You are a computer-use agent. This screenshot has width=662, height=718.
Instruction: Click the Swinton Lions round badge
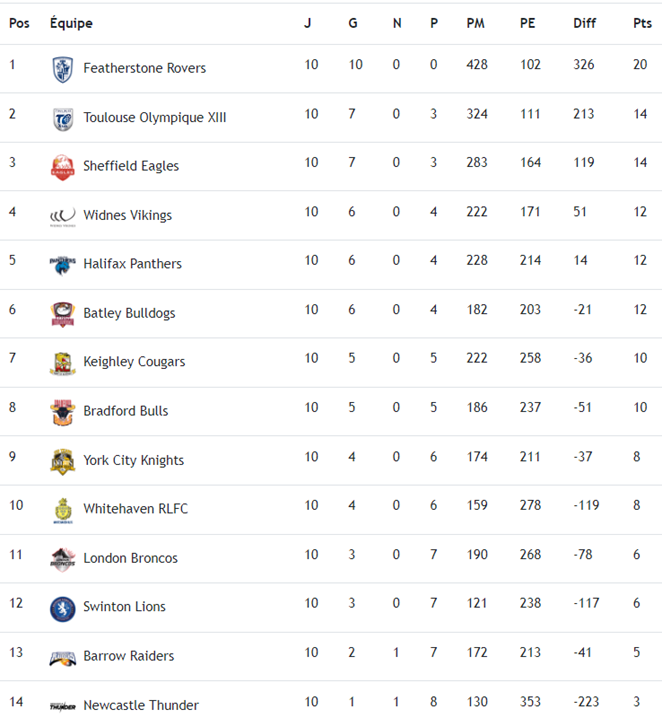[x=62, y=607]
